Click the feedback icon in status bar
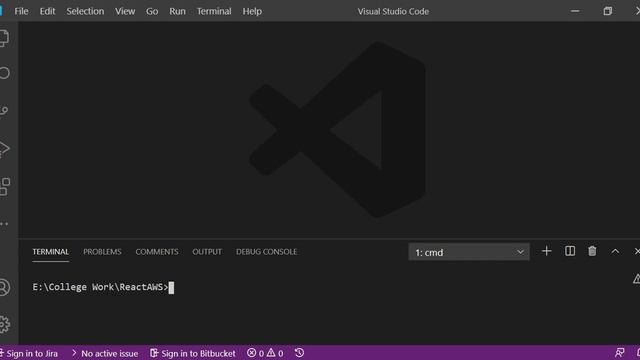The width and height of the screenshot is (640, 360). pos(620,353)
